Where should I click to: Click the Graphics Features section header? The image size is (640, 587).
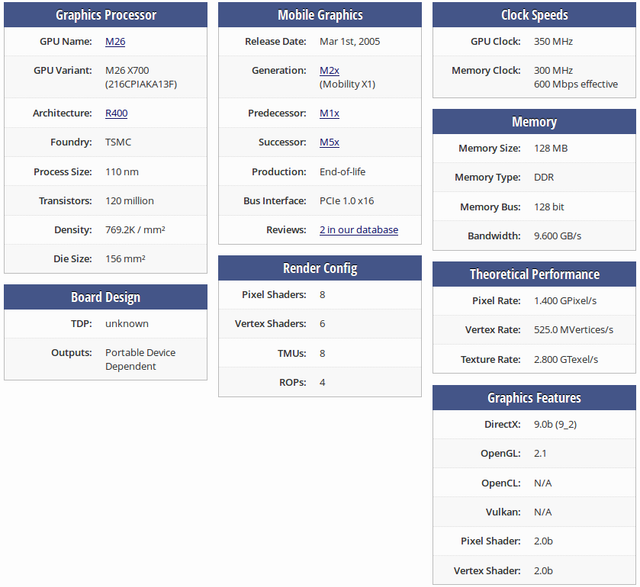tap(534, 398)
